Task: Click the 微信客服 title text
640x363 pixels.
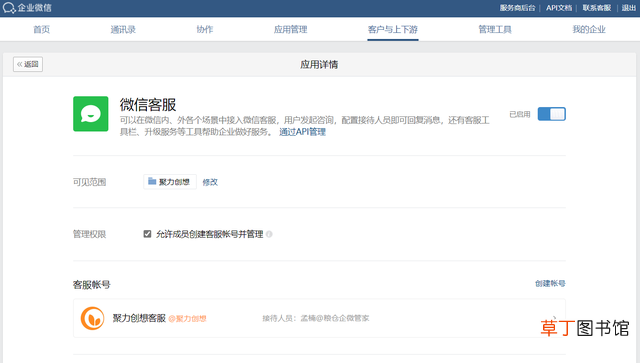Action: click(148, 105)
